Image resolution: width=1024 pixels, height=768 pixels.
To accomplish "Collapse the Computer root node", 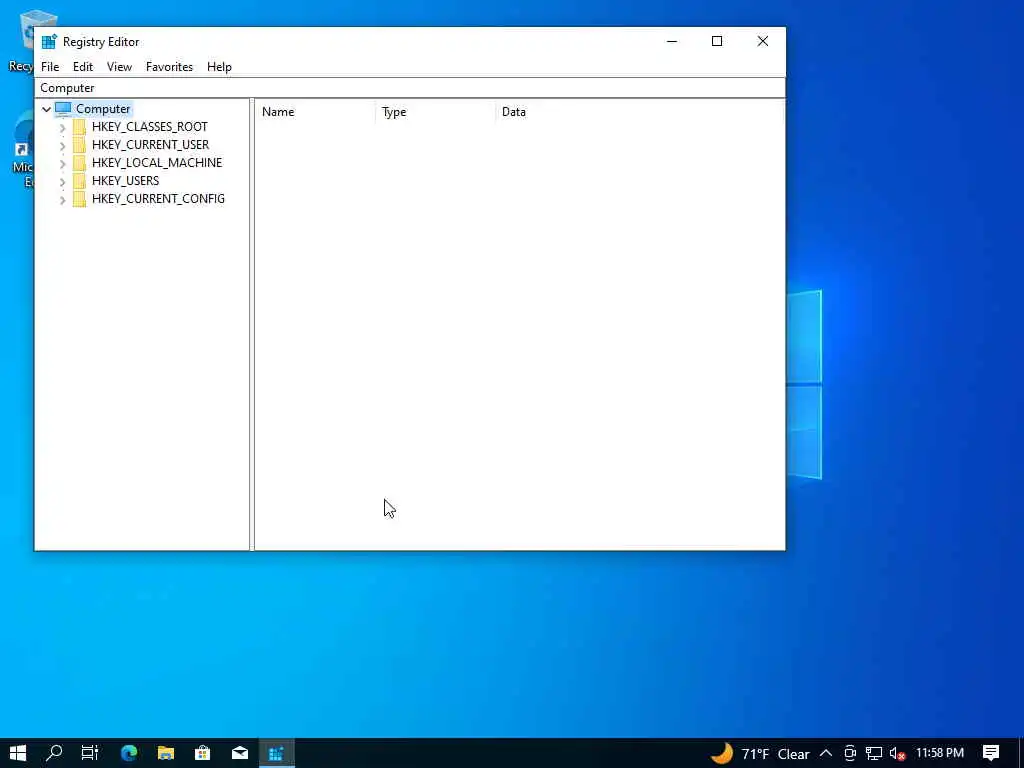I will click(46, 109).
